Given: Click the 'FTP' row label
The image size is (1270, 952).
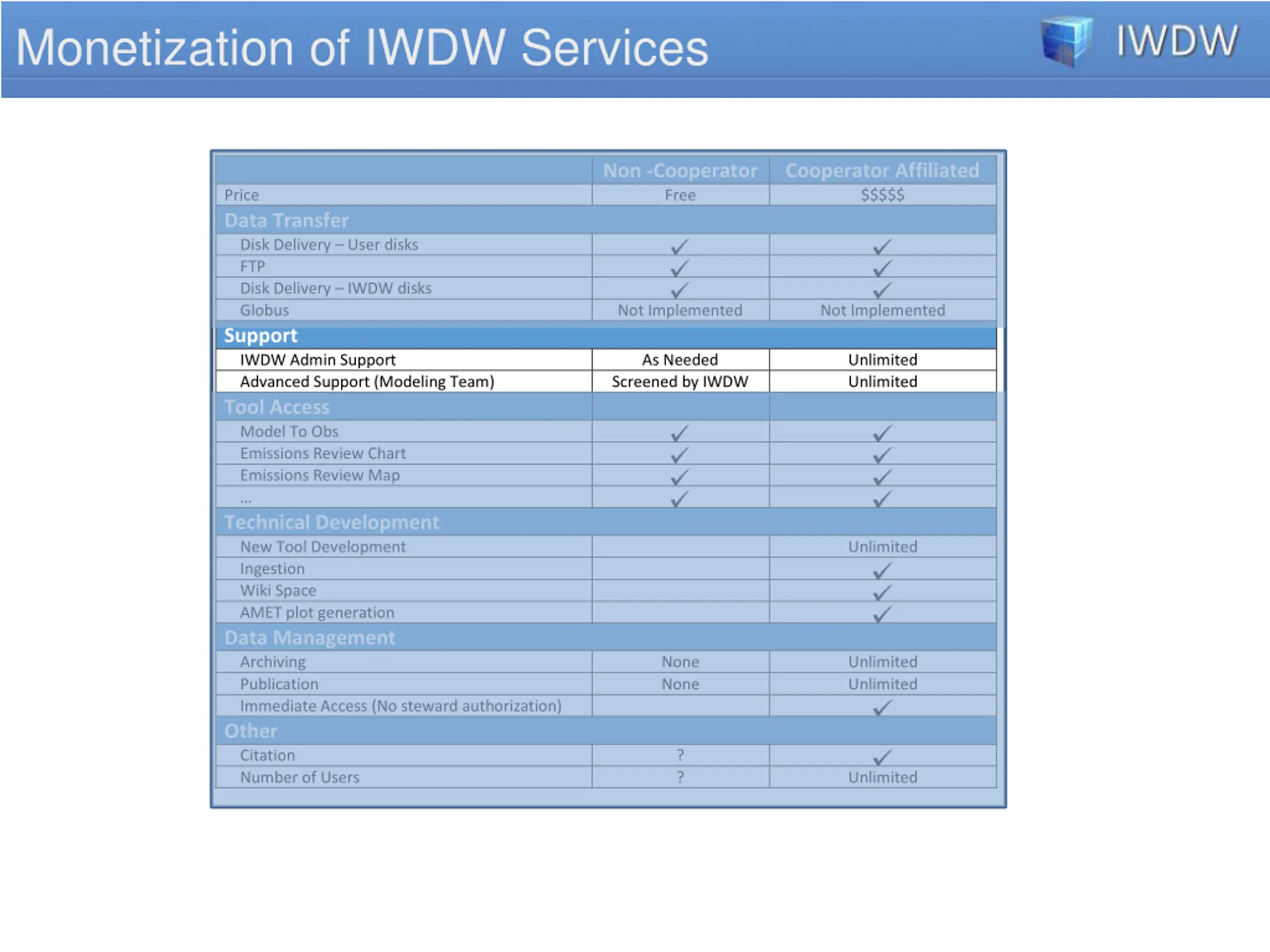Looking at the screenshot, I should 253,267.
